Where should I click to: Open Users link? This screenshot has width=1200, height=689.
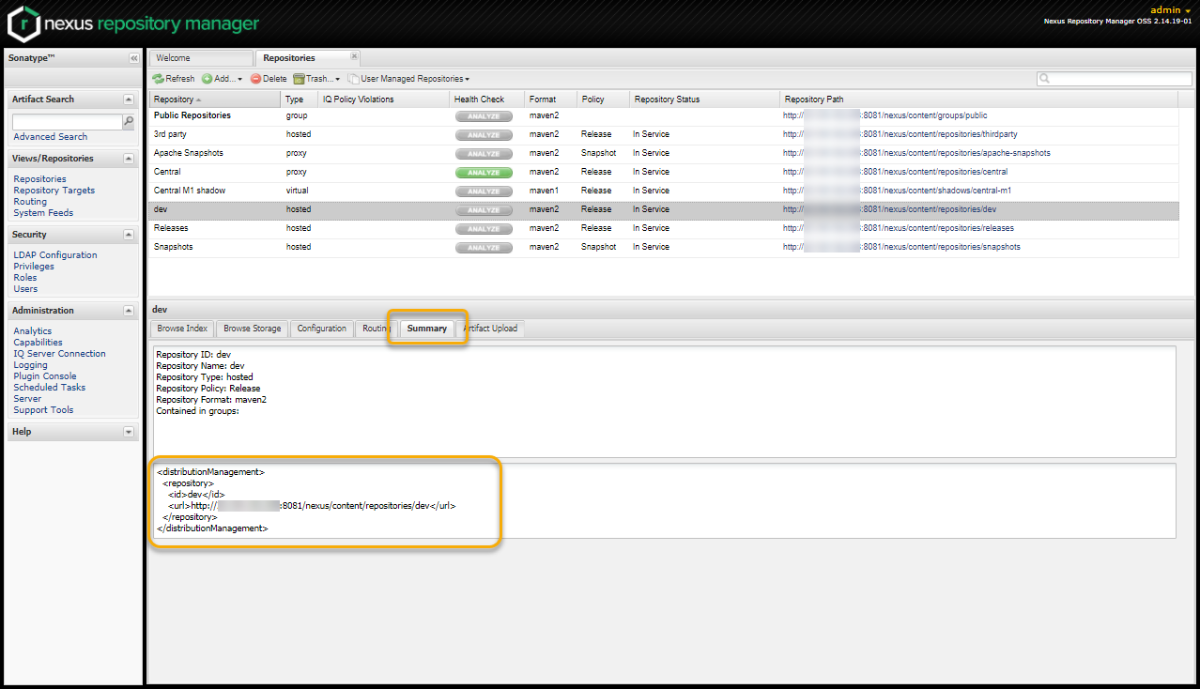(25, 289)
